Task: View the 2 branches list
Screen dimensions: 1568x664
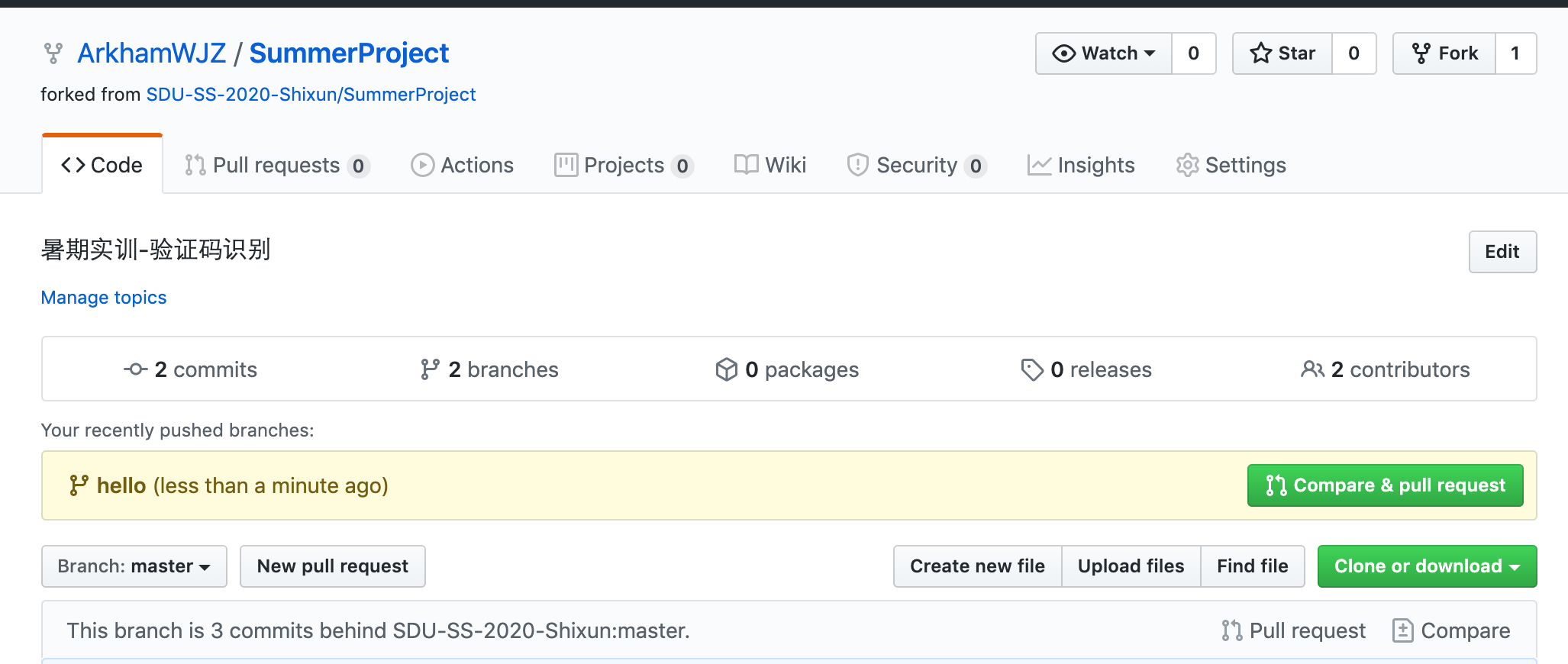Action: click(489, 369)
